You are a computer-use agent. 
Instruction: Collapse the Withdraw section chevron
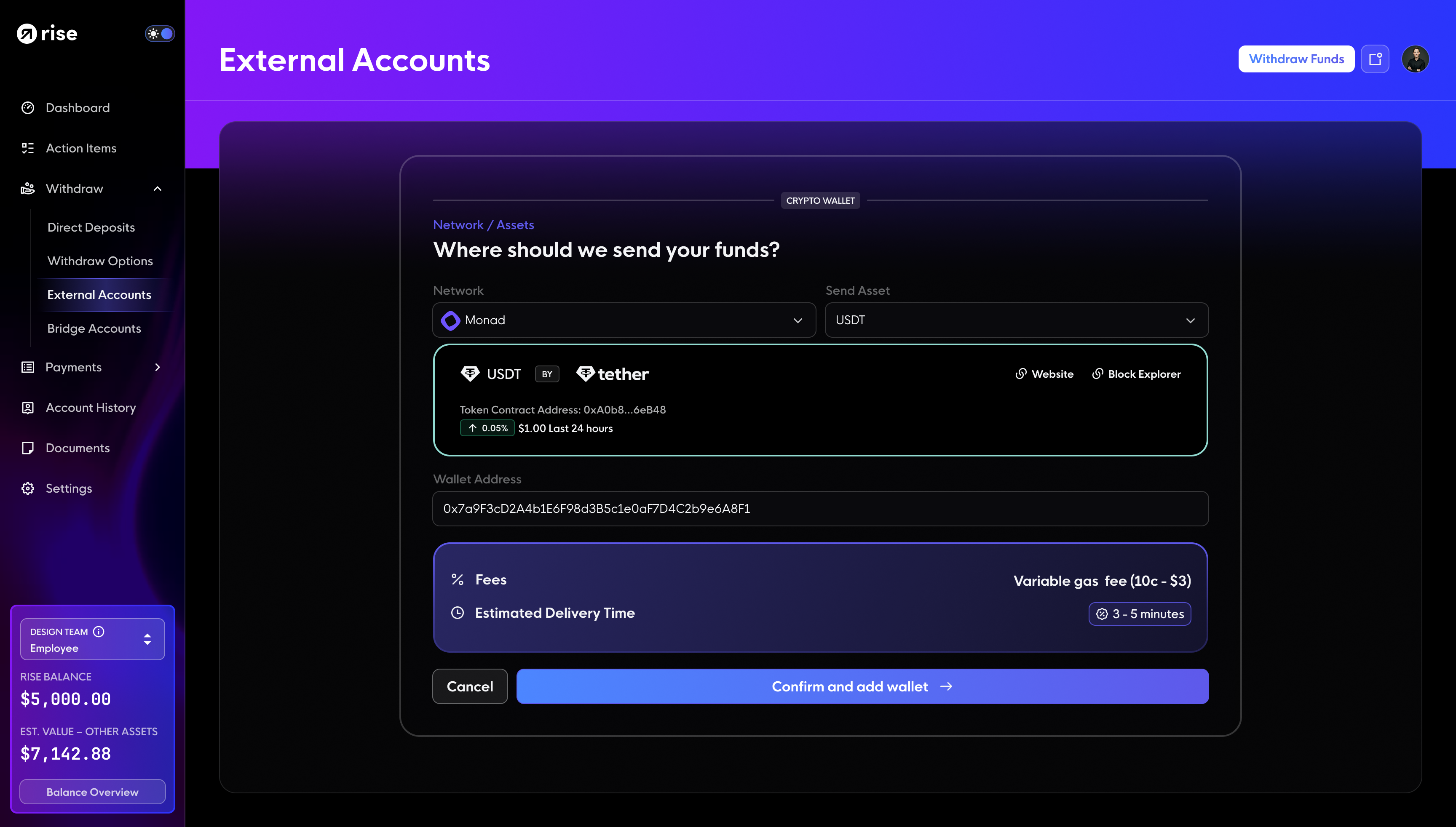[158, 188]
